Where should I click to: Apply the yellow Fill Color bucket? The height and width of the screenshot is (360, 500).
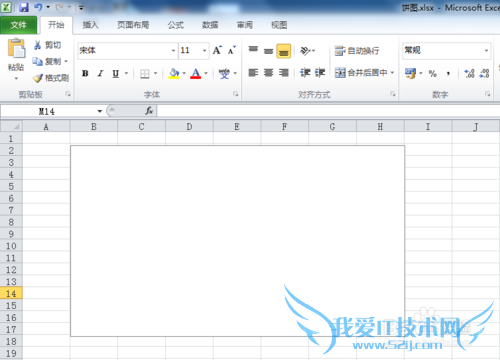[174, 73]
